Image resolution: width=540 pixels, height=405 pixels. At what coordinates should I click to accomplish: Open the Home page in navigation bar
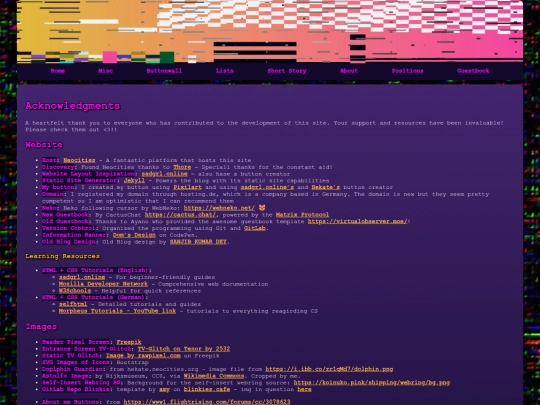pos(58,71)
